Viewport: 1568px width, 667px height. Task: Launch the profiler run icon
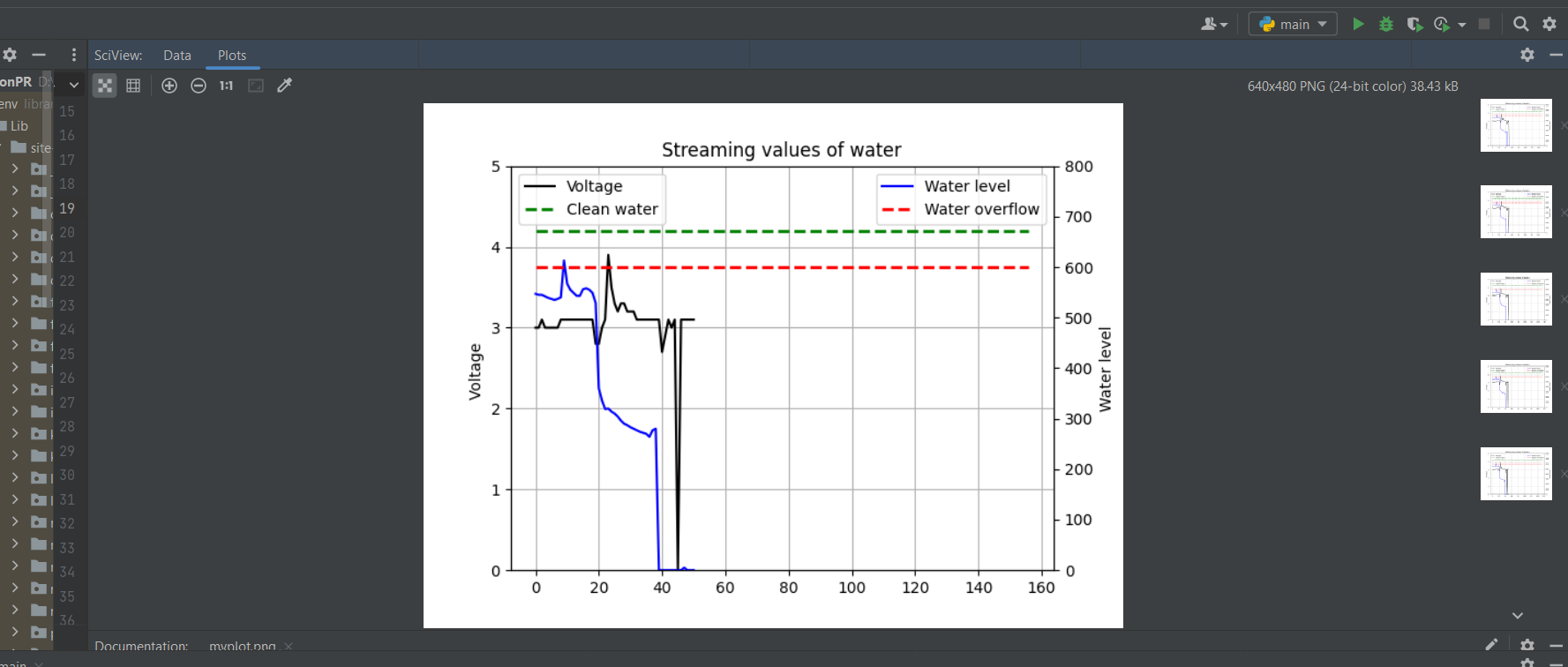(x=1442, y=24)
